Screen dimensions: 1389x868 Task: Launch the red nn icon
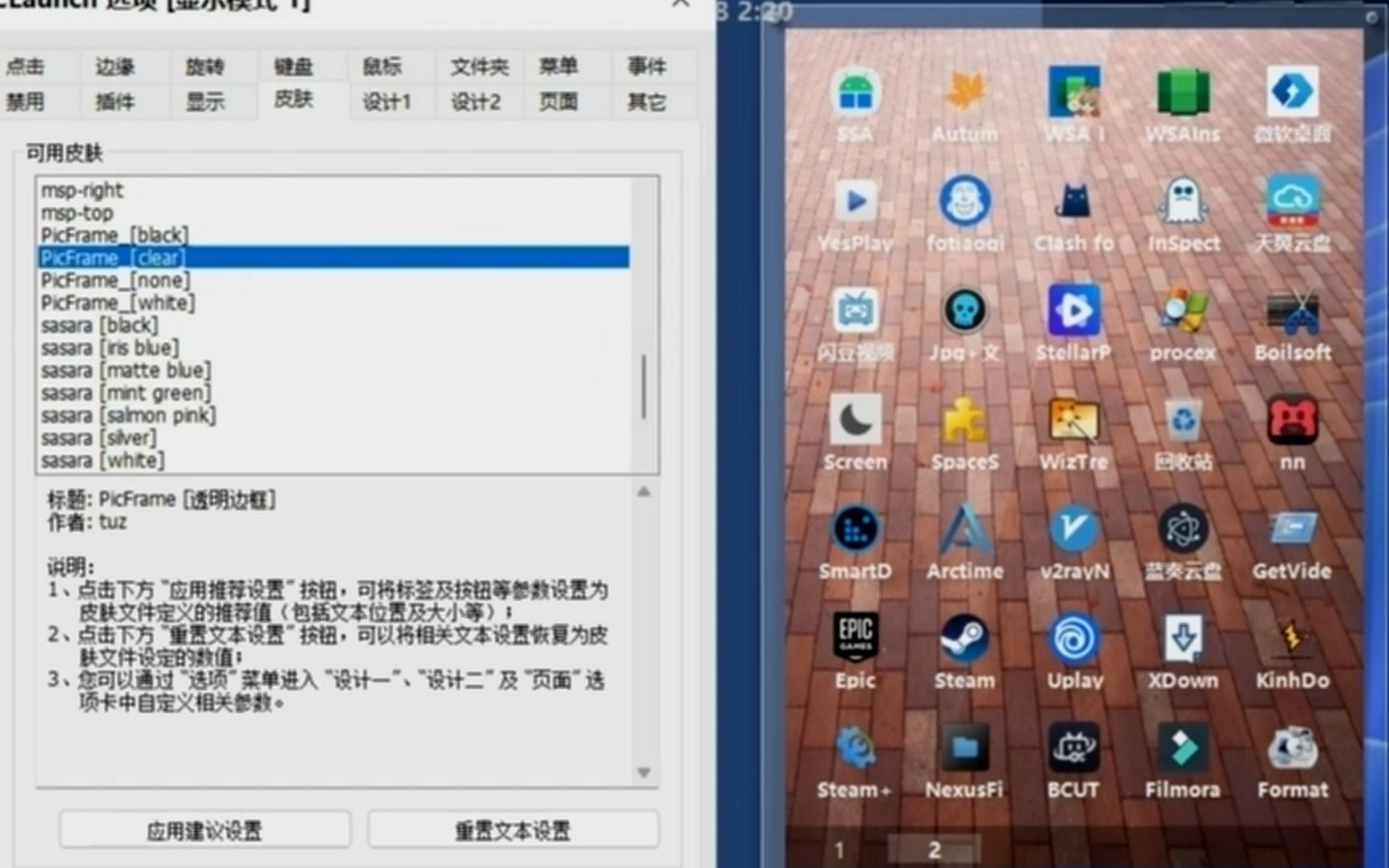click(1293, 419)
